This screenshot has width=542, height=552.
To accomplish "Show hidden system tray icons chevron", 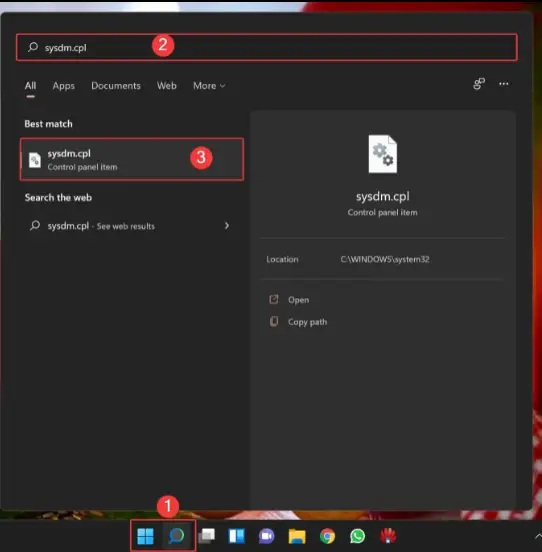I will pos(538,536).
